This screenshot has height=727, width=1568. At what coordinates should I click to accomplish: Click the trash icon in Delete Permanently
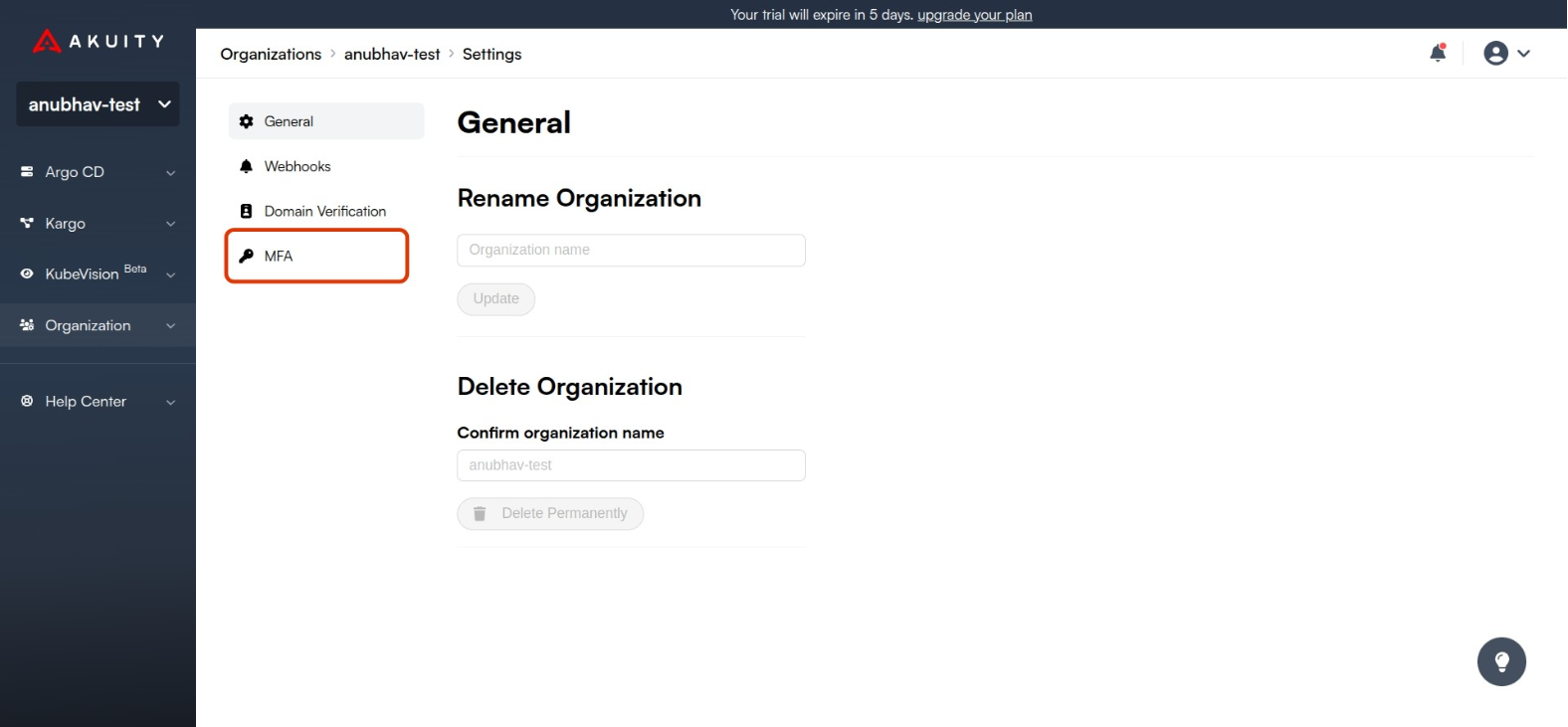[x=480, y=514]
